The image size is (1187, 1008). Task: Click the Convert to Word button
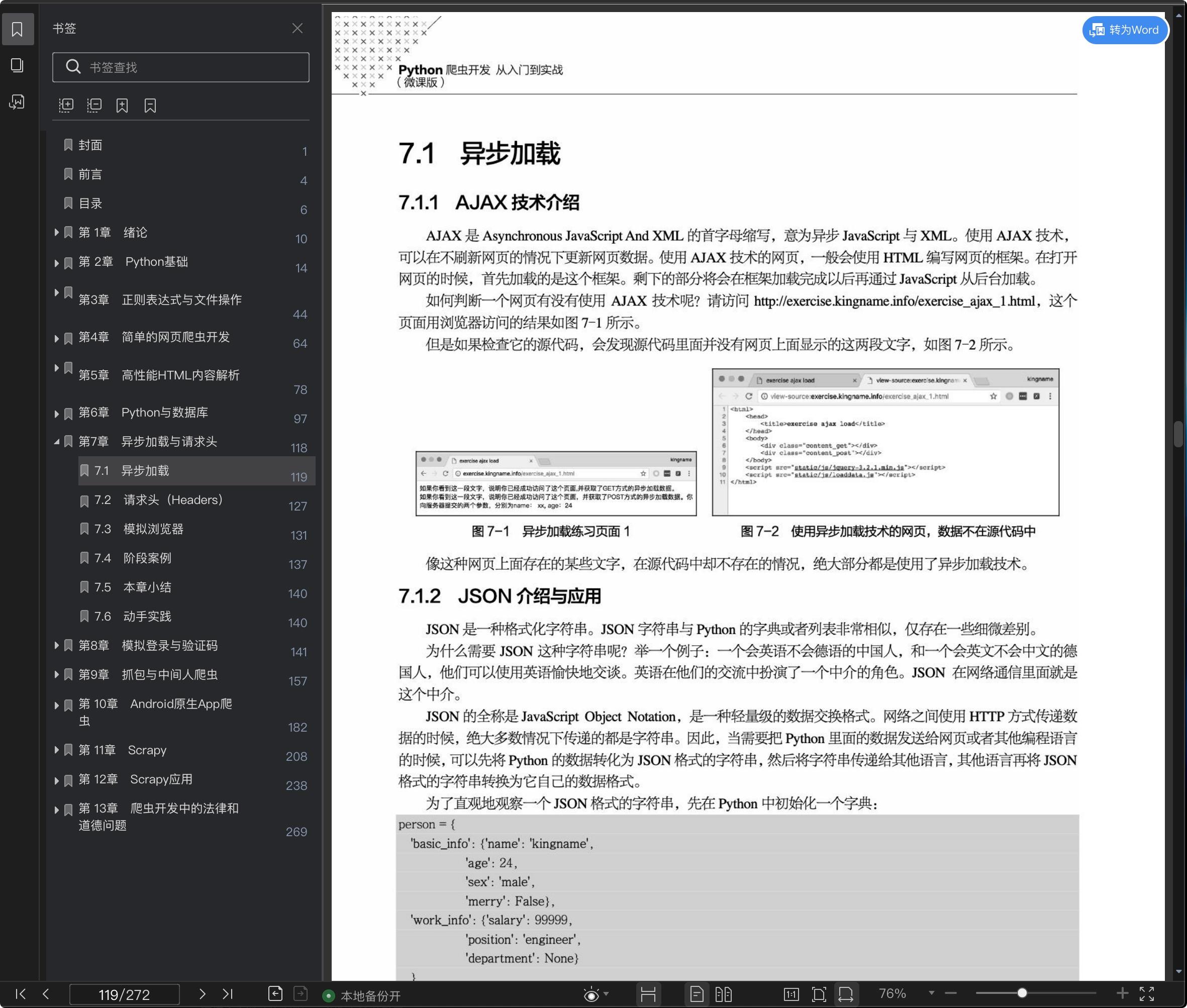(x=1124, y=30)
